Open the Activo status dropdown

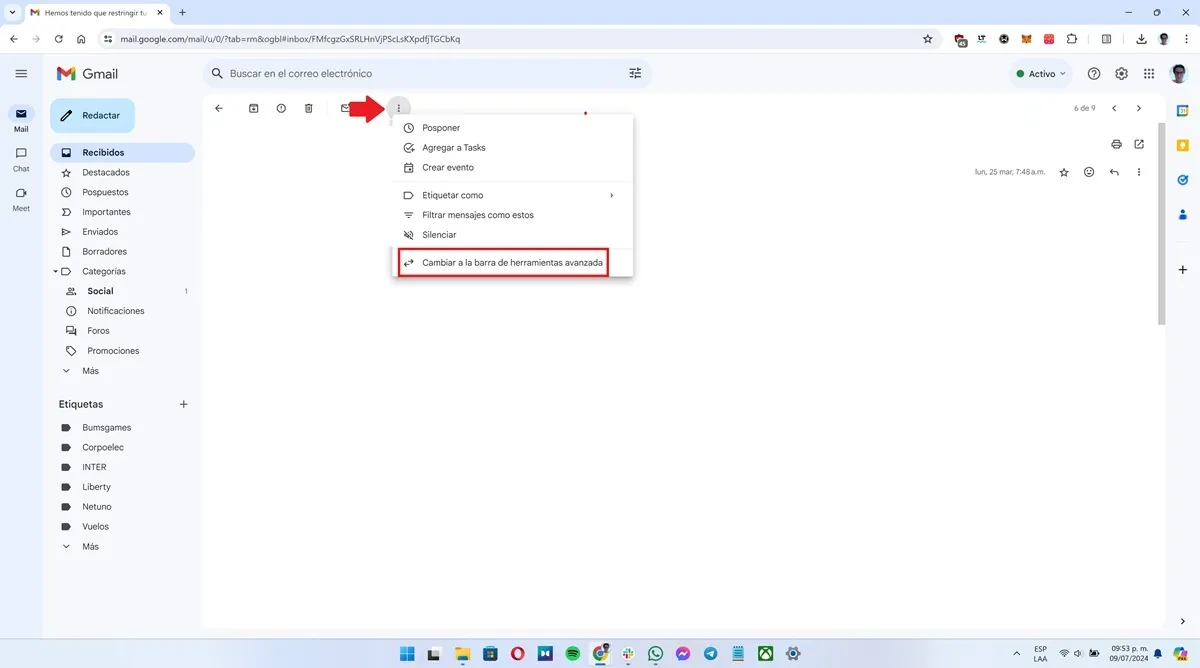pyautogui.click(x=1040, y=72)
